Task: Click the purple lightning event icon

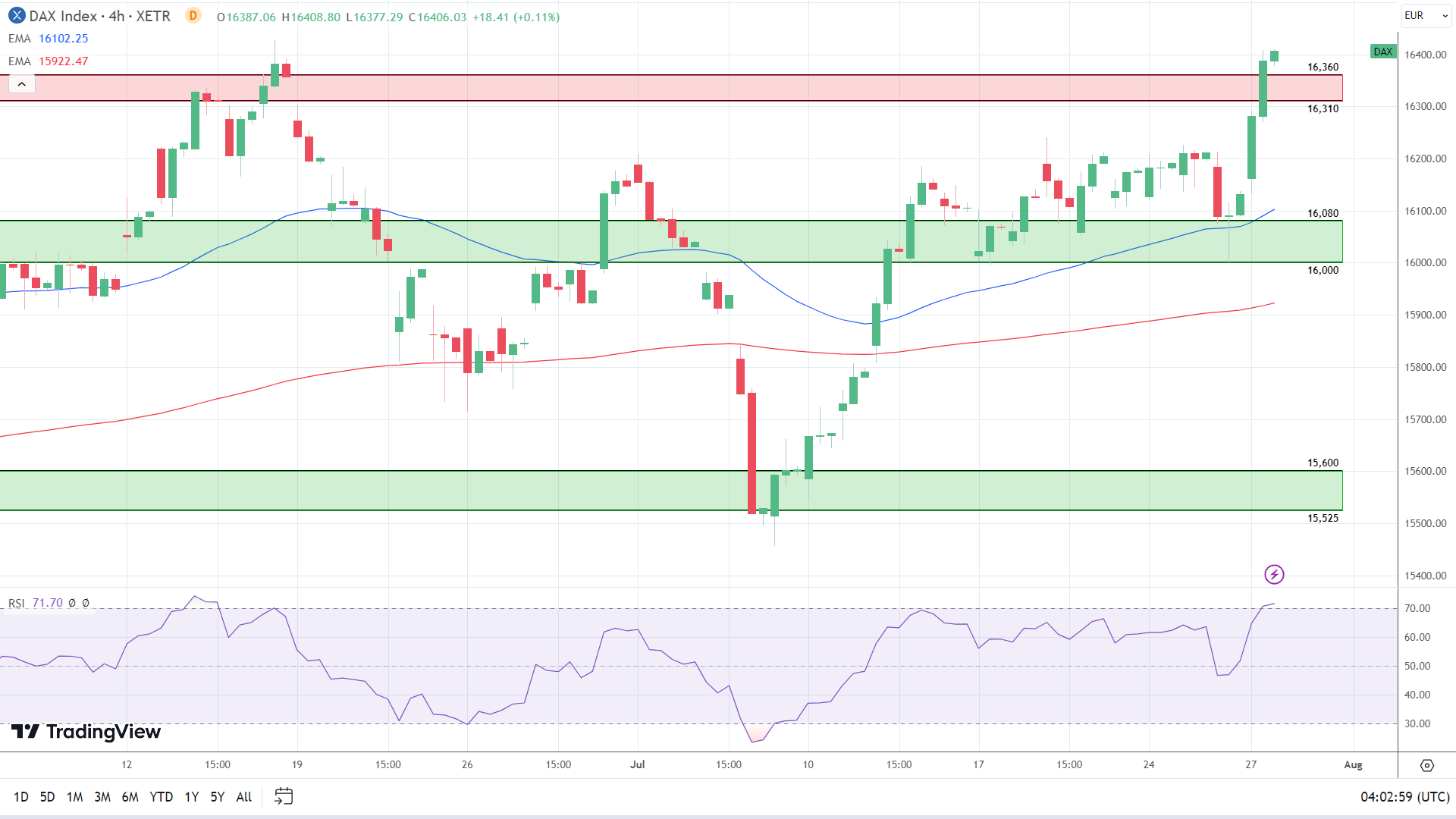Action: [1274, 574]
